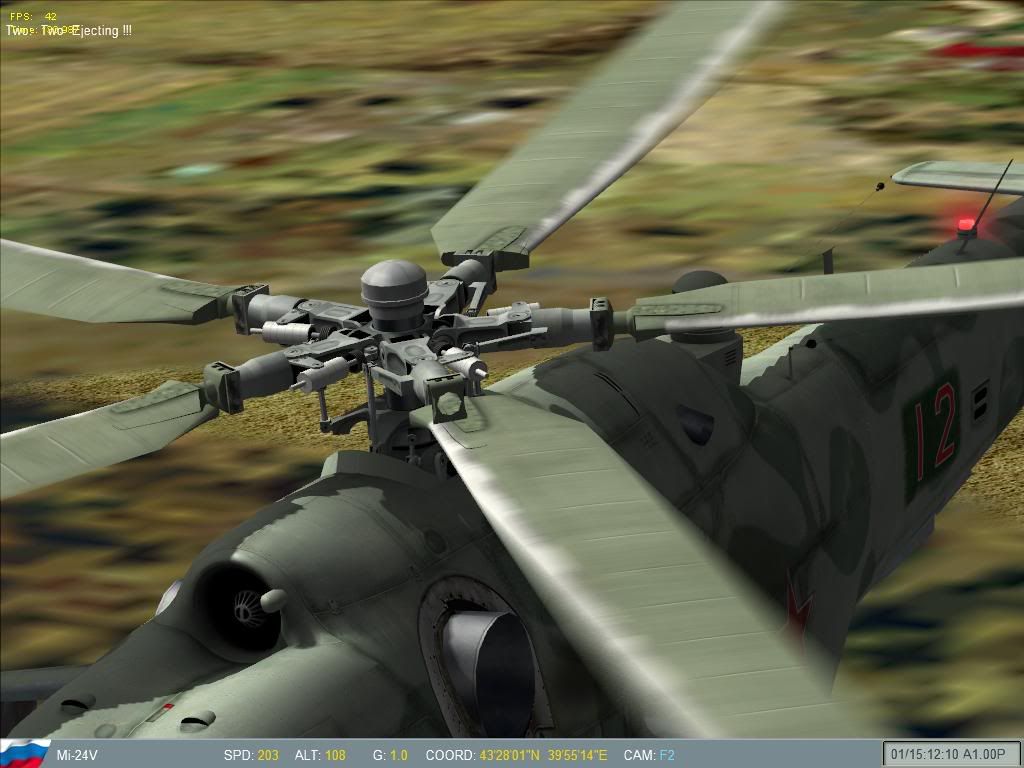
Task: Click the SPD 203 speed readout
Action: pyautogui.click(x=251, y=756)
